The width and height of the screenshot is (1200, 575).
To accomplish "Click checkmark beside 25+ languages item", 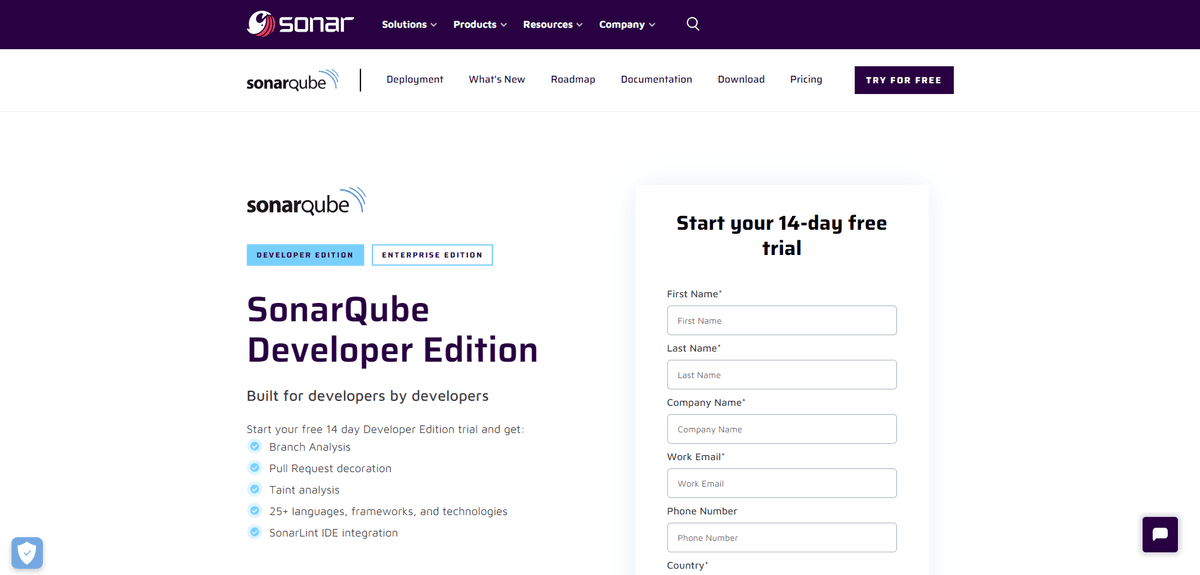I will point(255,511).
